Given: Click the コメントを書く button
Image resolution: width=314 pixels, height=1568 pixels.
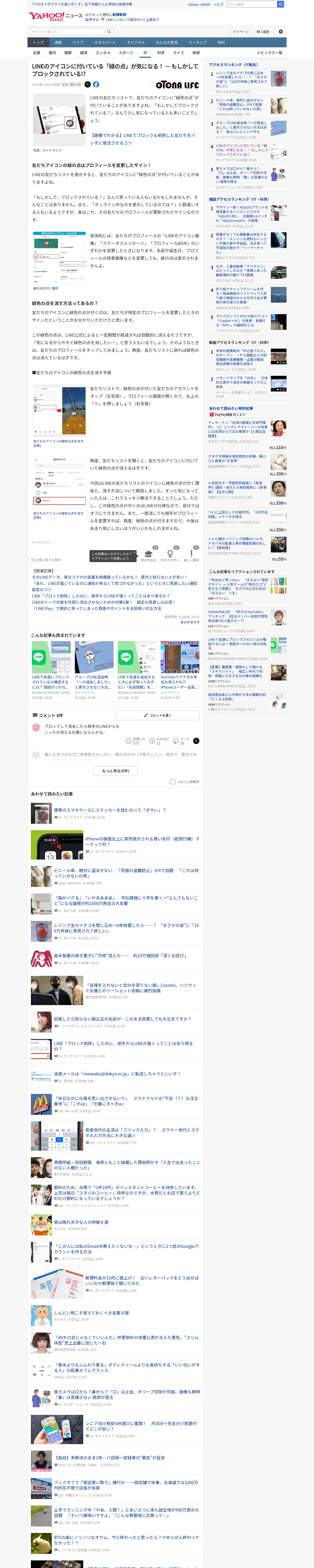Looking at the screenshot, I should point(158,715).
